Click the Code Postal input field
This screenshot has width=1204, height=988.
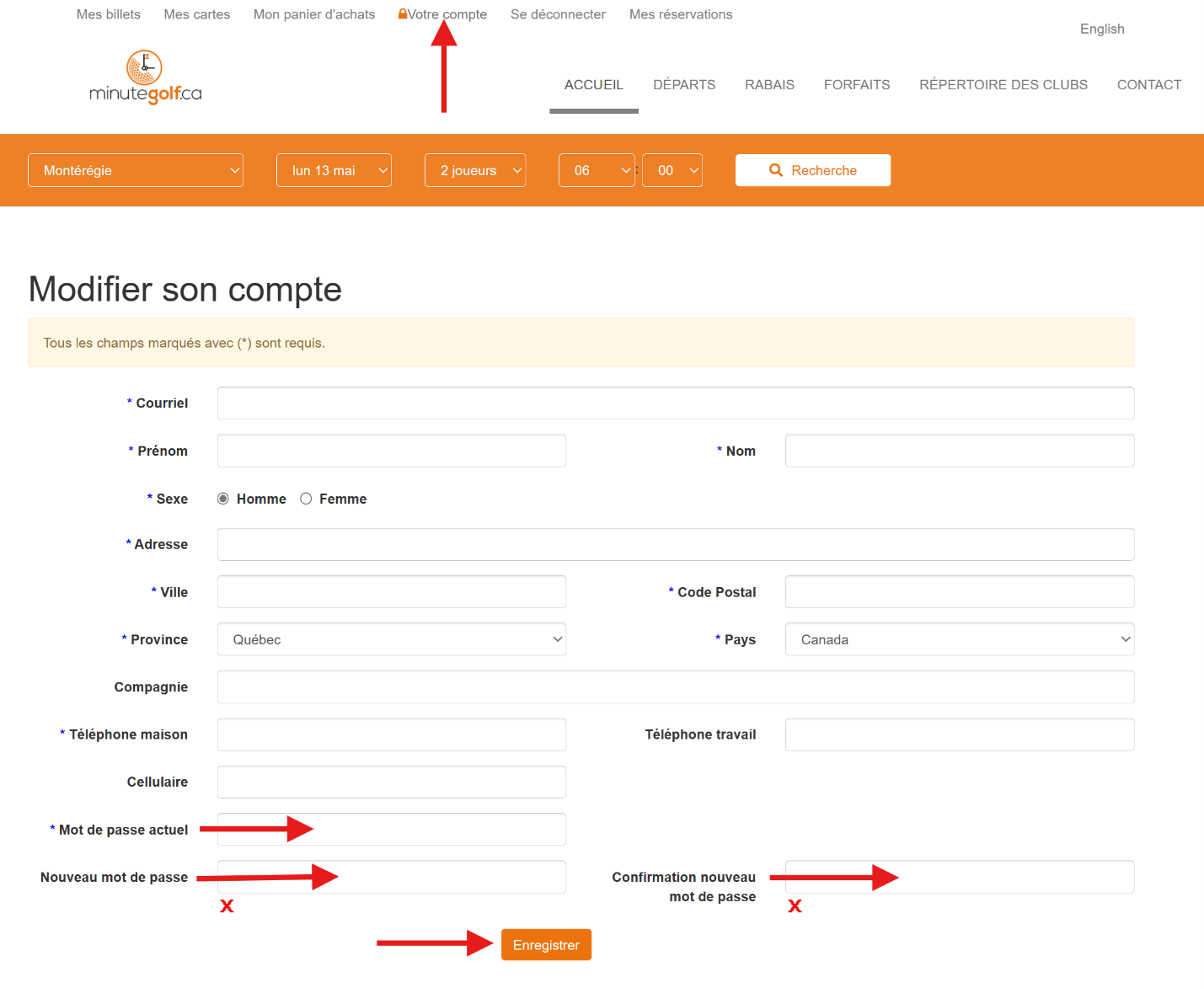click(x=960, y=592)
